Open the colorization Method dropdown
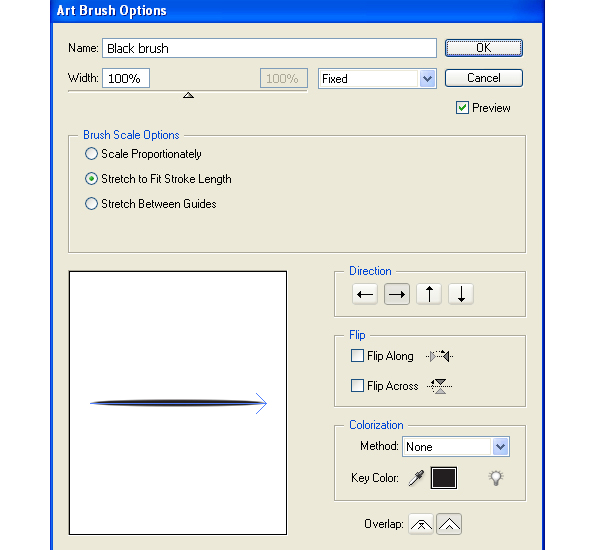The height and width of the screenshot is (550, 600). click(x=456, y=447)
